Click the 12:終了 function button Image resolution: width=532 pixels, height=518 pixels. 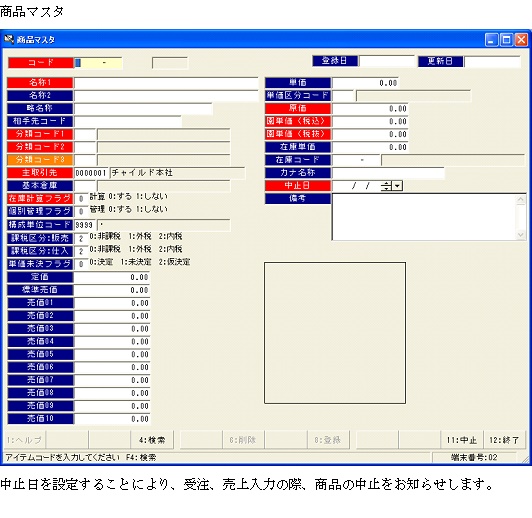pyautogui.click(x=504, y=440)
